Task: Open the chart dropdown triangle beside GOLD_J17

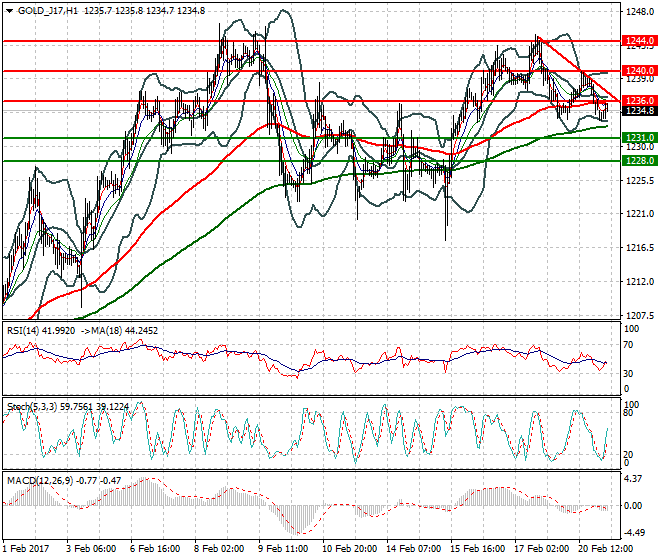Action: (x=9, y=11)
